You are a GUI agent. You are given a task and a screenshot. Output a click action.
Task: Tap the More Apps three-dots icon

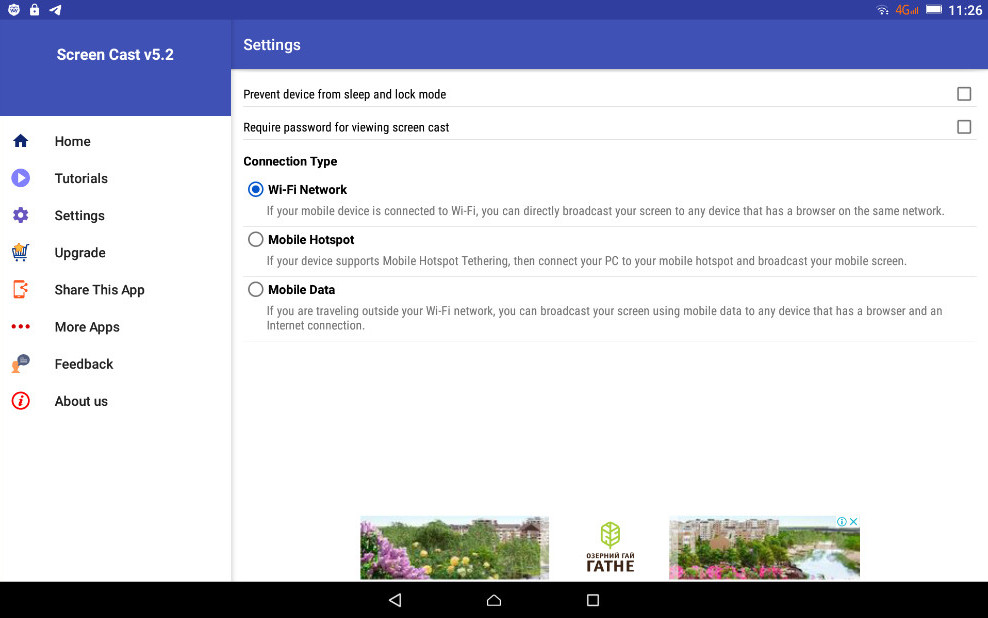point(20,326)
